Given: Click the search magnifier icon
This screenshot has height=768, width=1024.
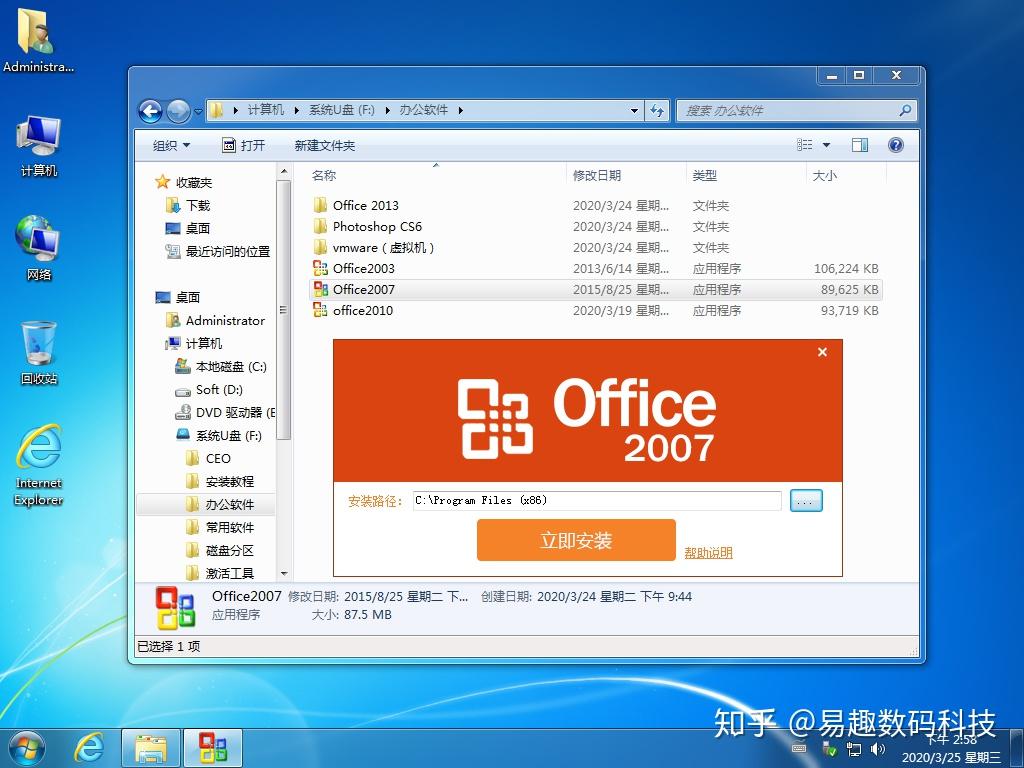Looking at the screenshot, I should [x=905, y=110].
